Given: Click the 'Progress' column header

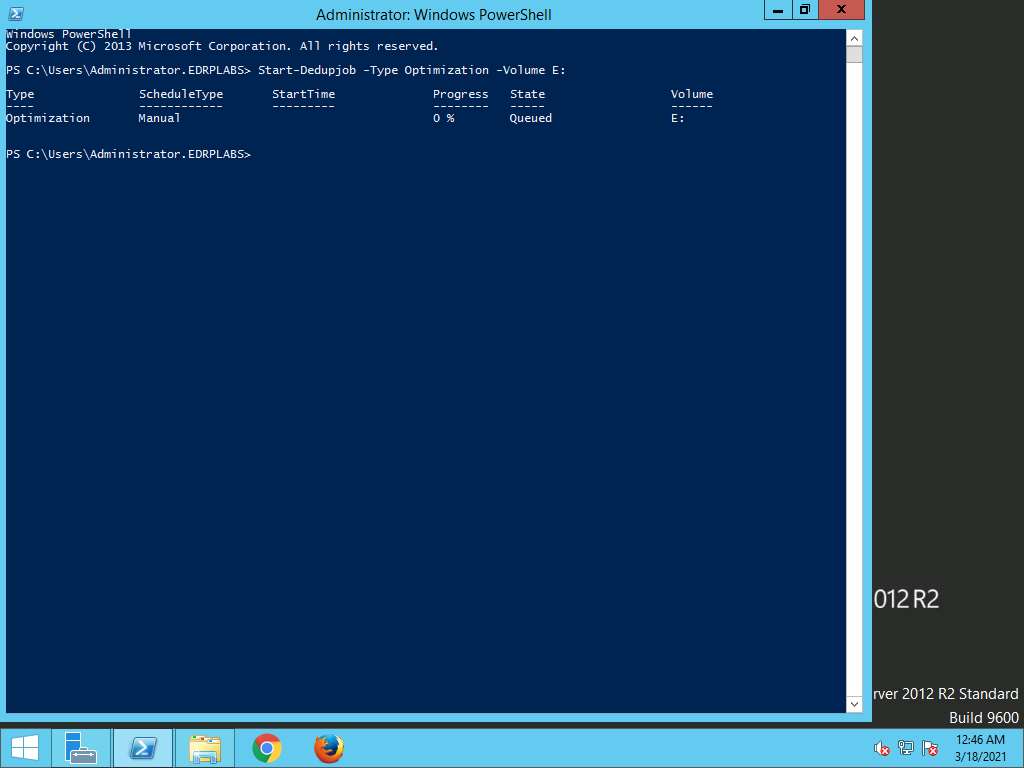Looking at the screenshot, I should click(460, 94).
